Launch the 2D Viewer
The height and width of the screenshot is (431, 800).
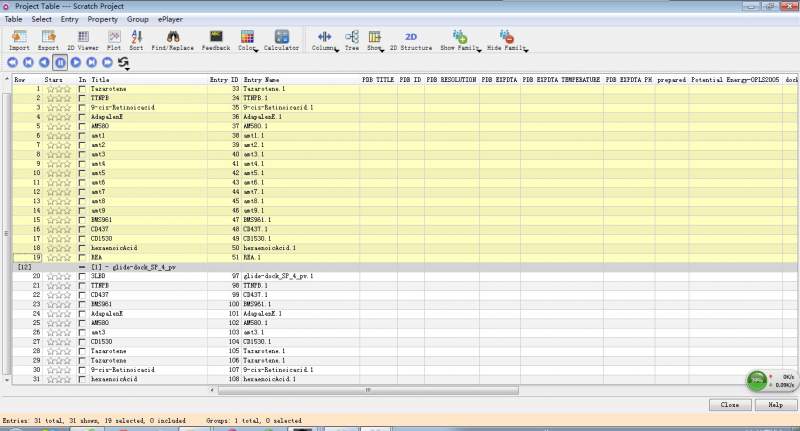[x=83, y=40]
